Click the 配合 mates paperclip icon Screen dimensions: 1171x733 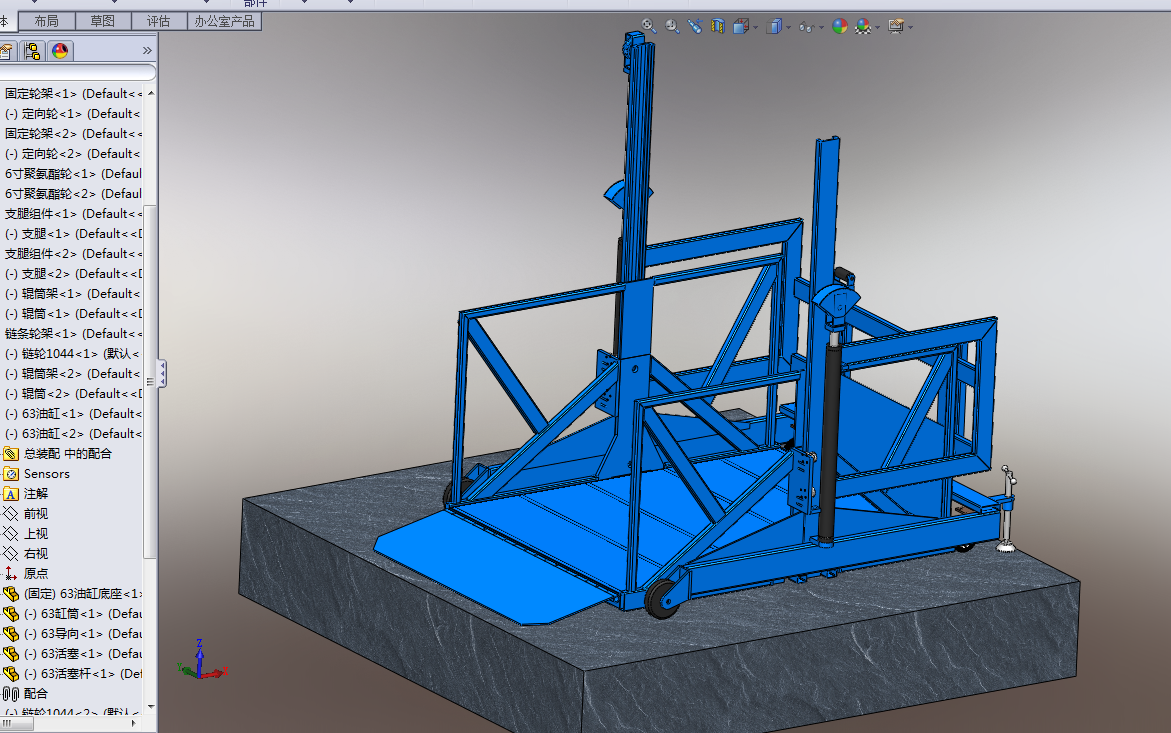coord(10,694)
